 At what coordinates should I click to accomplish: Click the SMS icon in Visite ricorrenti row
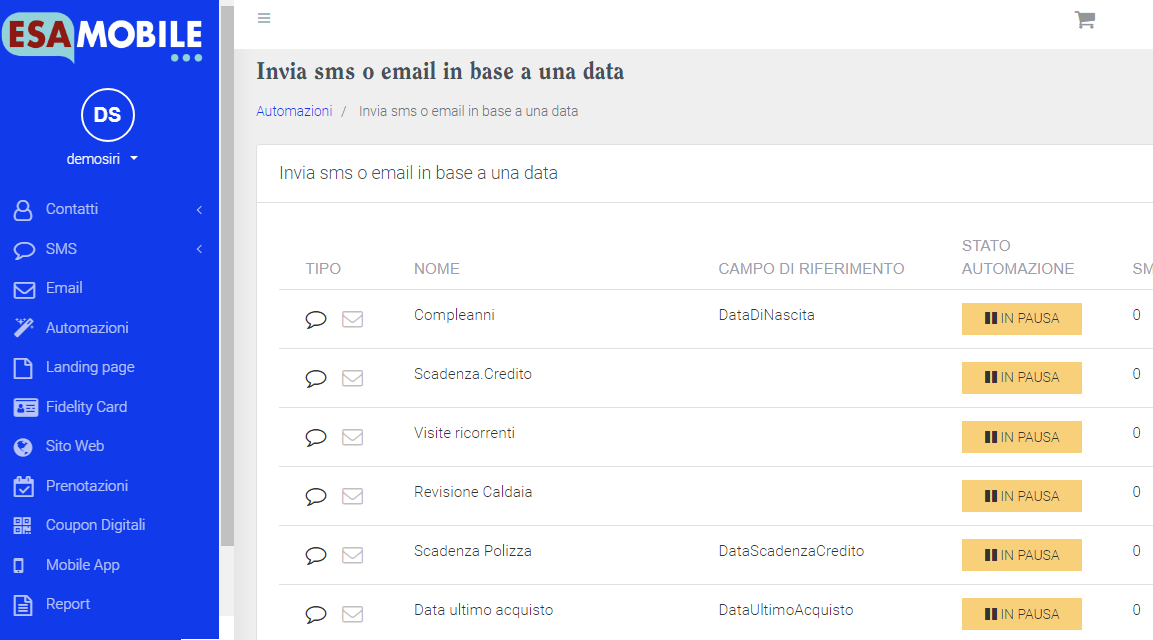click(316, 437)
